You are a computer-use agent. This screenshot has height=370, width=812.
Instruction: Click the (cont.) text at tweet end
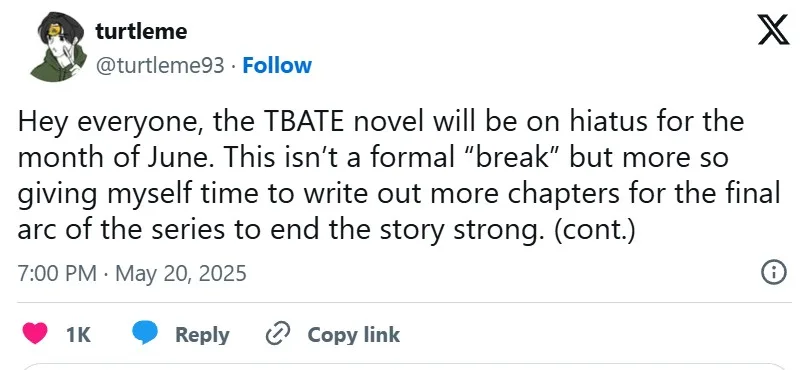click(594, 229)
